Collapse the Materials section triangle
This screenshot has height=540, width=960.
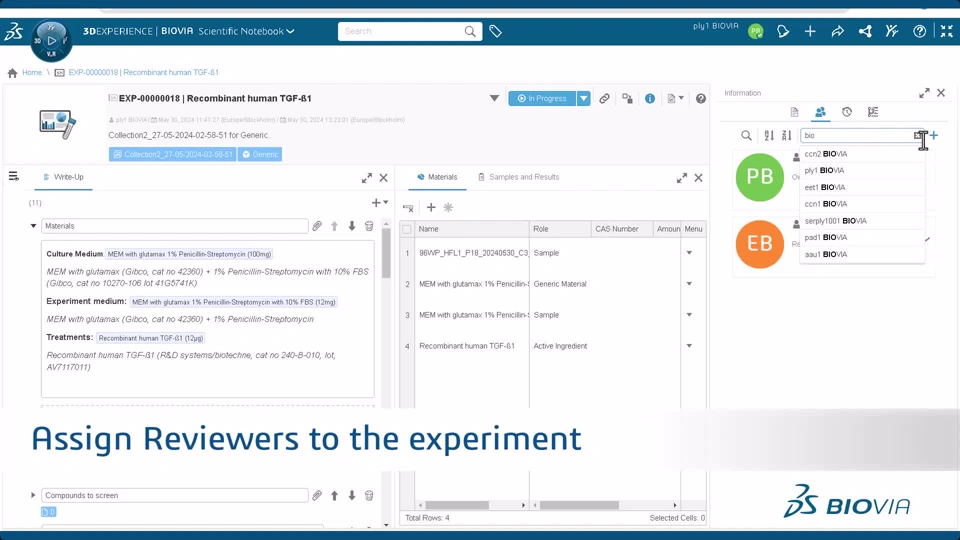pyautogui.click(x=33, y=226)
